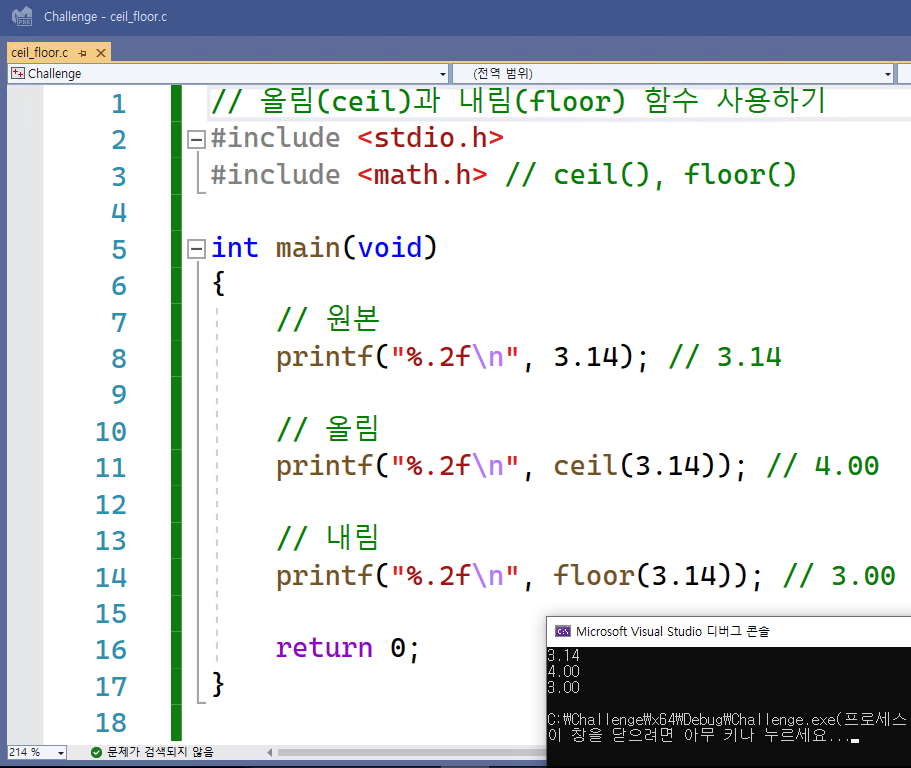Click the green checkmark no-issues status icon
This screenshot has width=911, height=768.
pyautogui.click(x=96, y=752)
